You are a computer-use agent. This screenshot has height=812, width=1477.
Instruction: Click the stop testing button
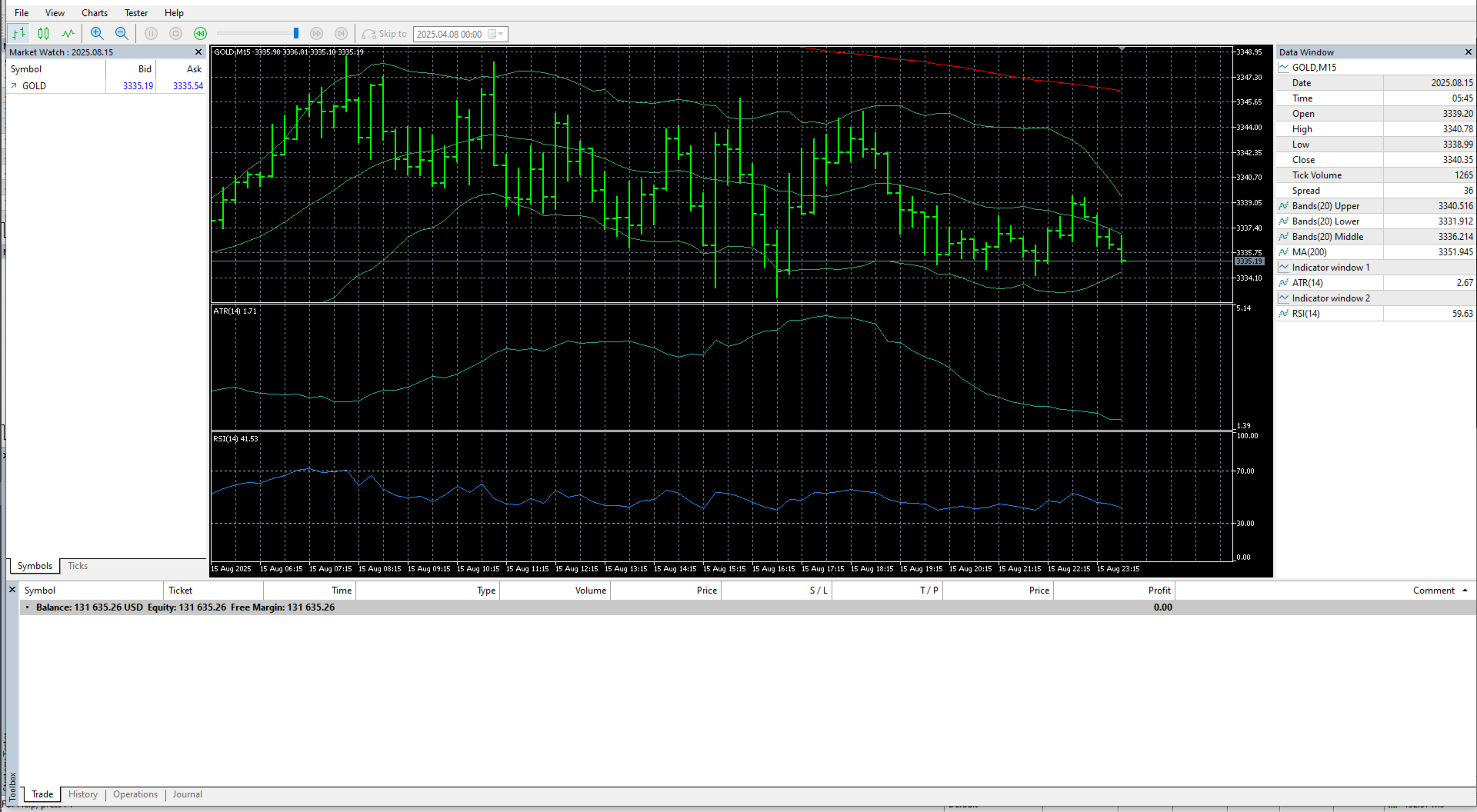click(x=176, y=34)
